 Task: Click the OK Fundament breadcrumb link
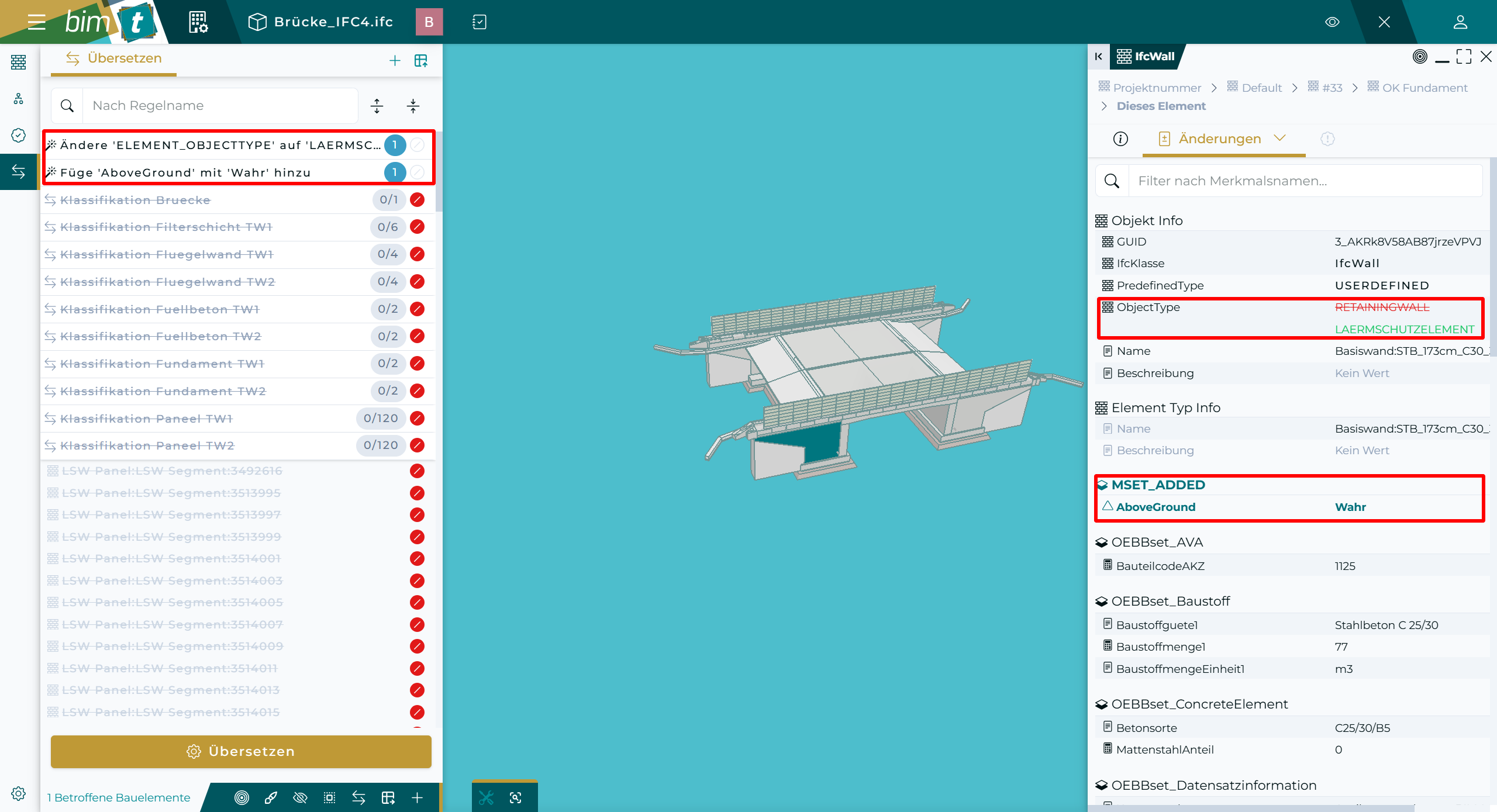point(1424,88)
